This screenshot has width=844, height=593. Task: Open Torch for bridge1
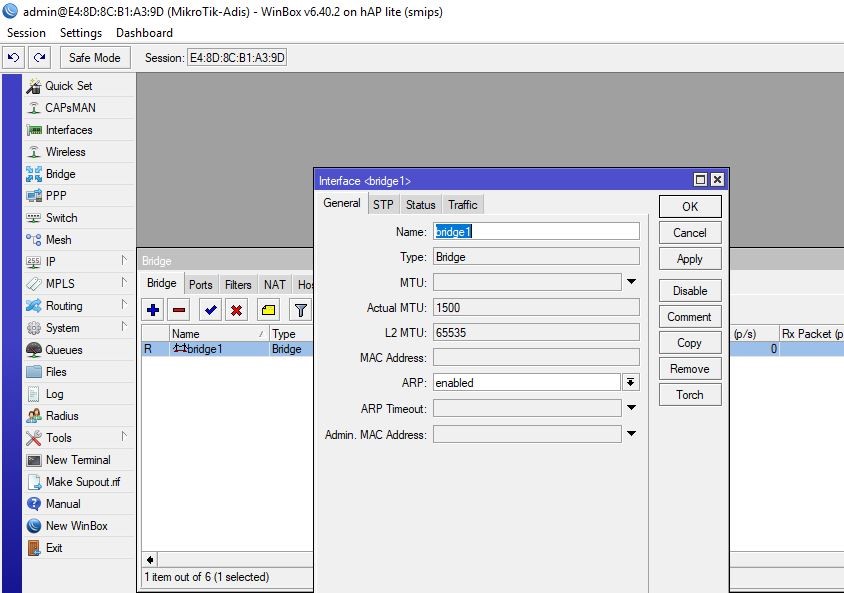point(690,394)
